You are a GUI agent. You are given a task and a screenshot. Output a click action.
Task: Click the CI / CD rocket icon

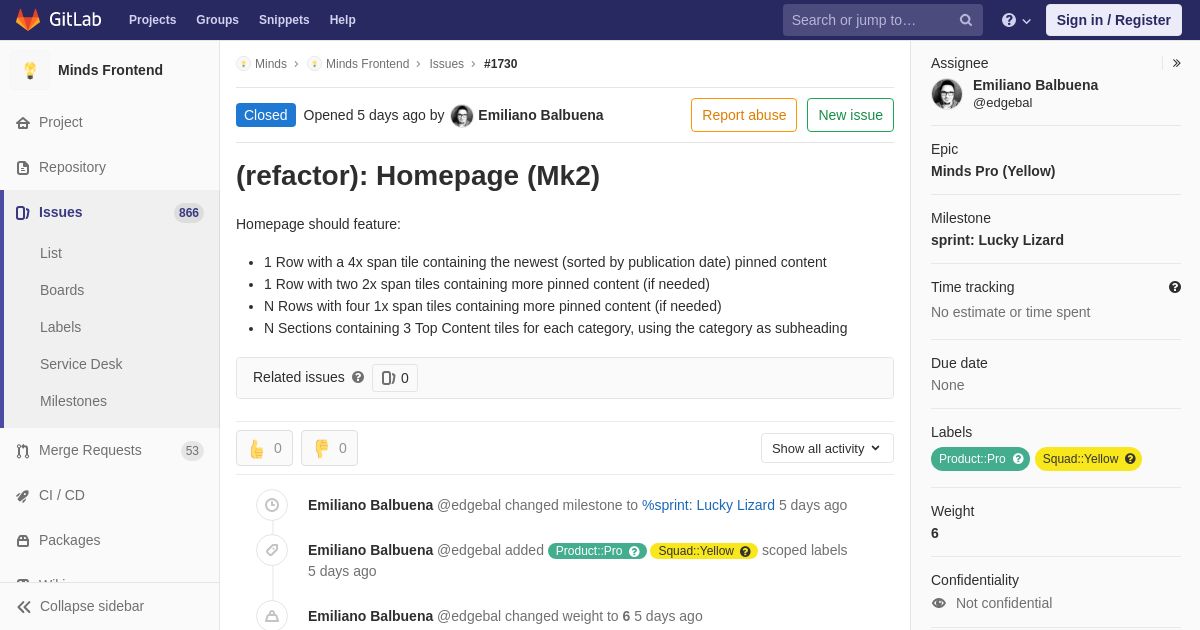coord(23,496)
